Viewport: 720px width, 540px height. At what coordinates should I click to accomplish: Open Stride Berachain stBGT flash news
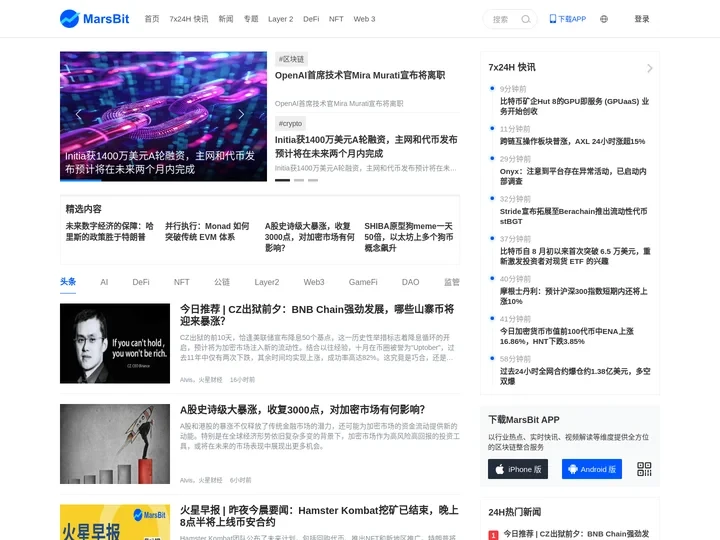click(574, 216)
